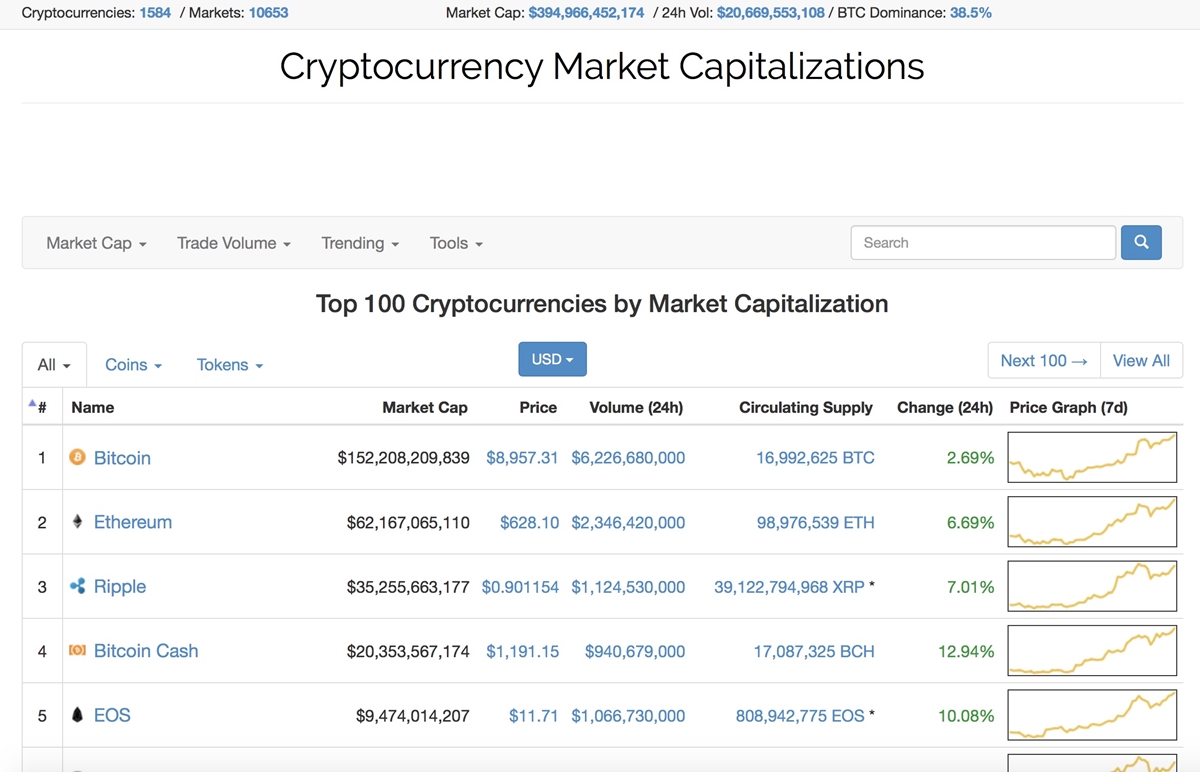Click Ripple change 7.01%
Image resolution: width=1200 pixels, height=772 pixels.
970,587
